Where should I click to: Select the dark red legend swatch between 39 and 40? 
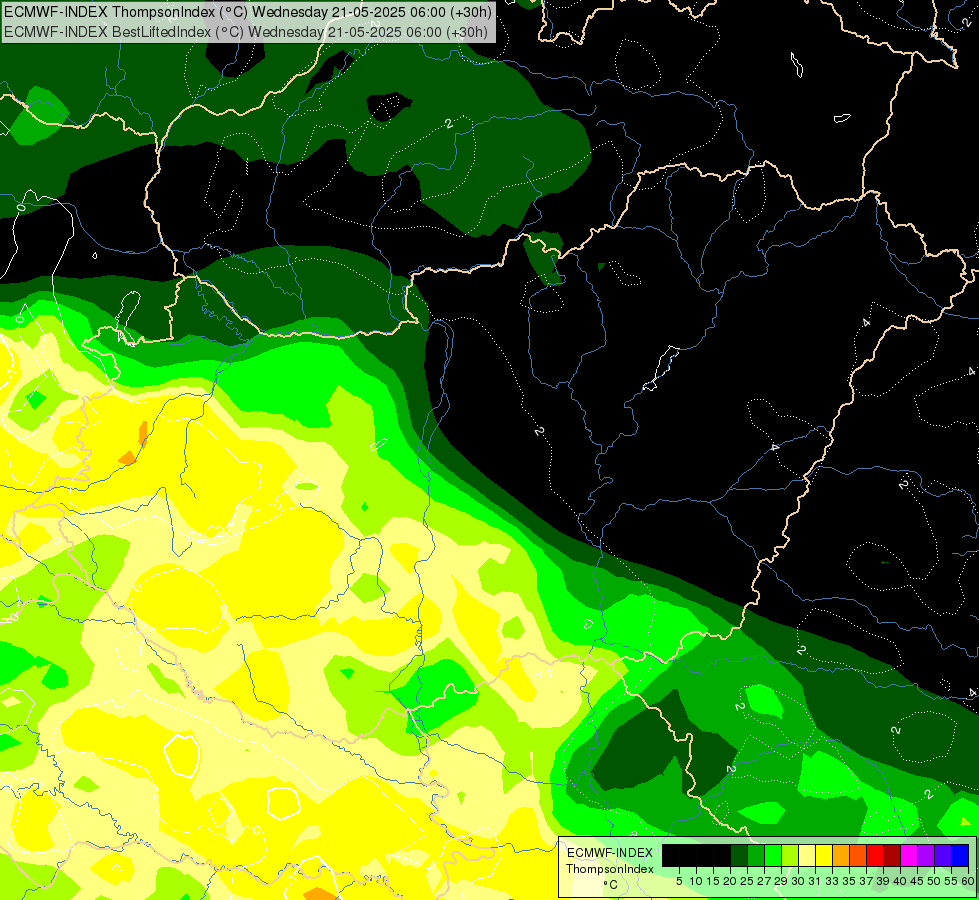click(892, 855)
